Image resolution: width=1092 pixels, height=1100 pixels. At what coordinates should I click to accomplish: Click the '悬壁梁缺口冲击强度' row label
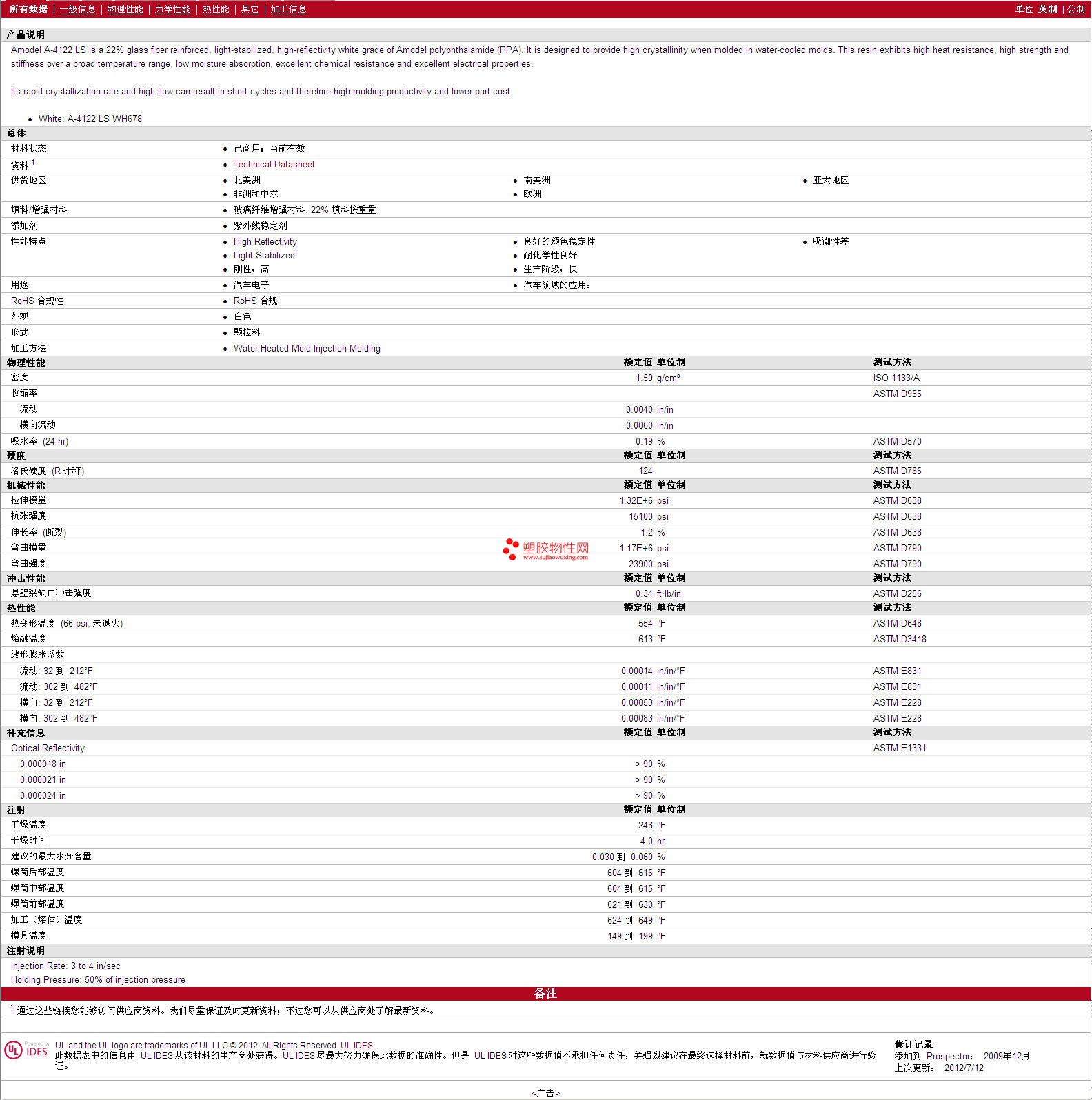[51, 593]
